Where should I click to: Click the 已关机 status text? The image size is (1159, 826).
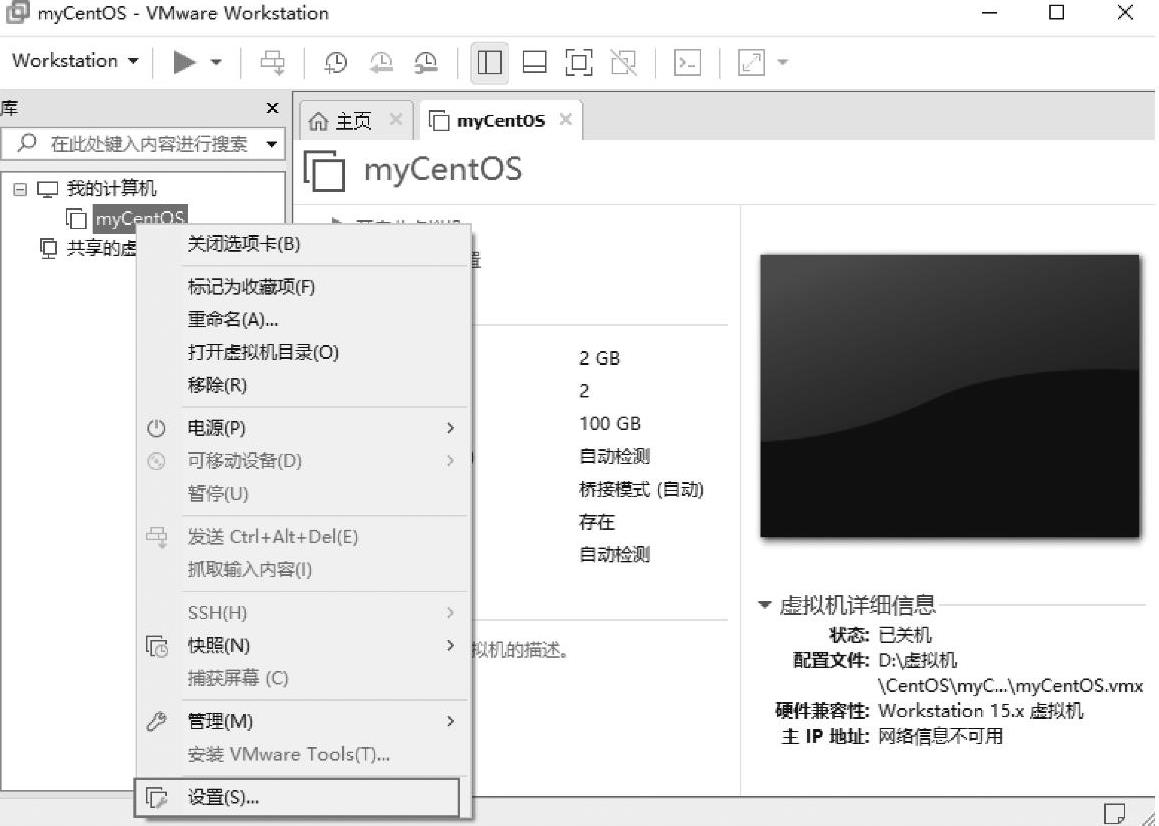tap(905, 634)
